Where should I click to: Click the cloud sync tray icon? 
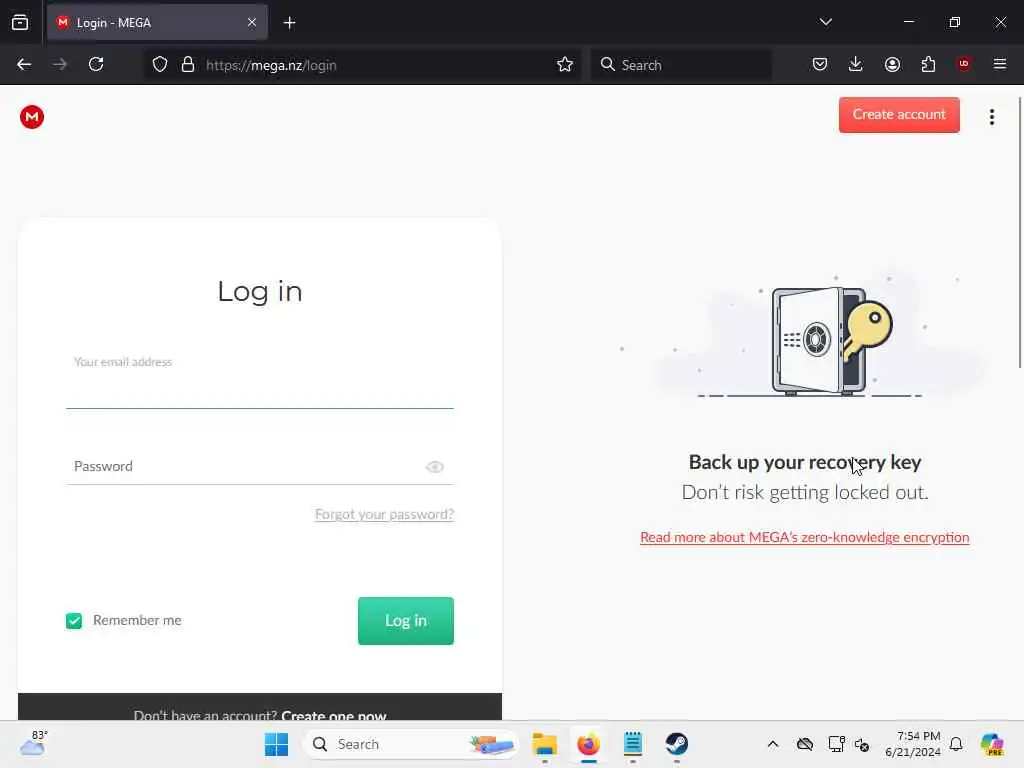pos(805,744)
